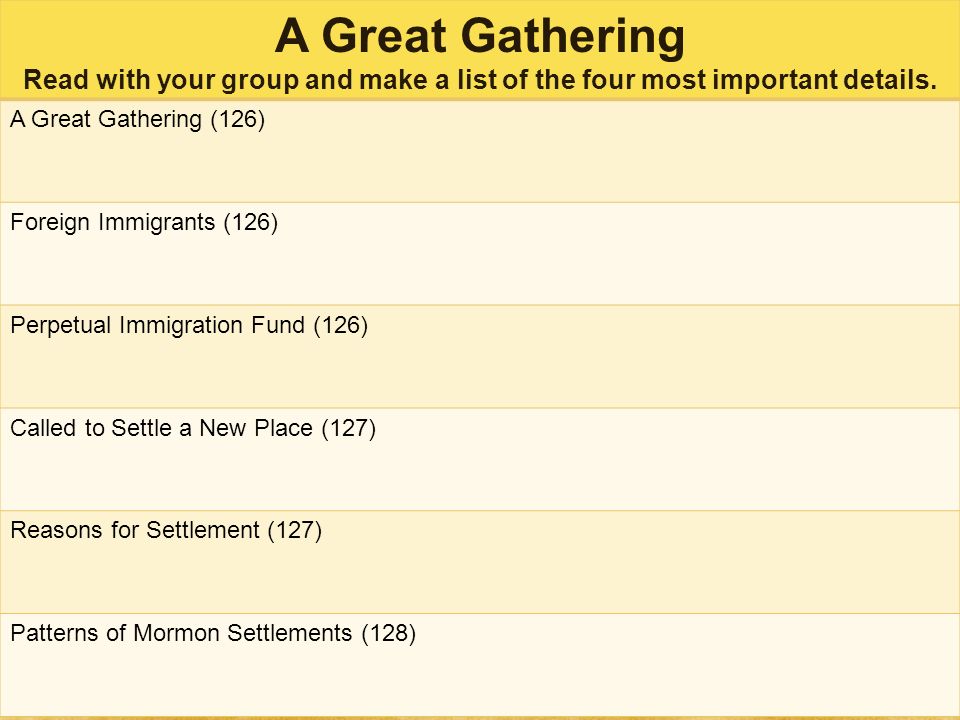
Task: Click empty space below Called to Settle label
Action: click(x=480, y=475)
